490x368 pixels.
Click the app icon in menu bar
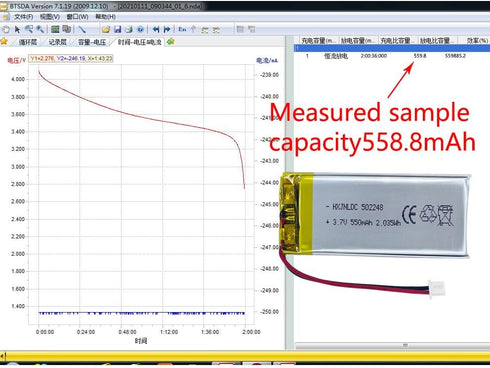click(6, 17)
